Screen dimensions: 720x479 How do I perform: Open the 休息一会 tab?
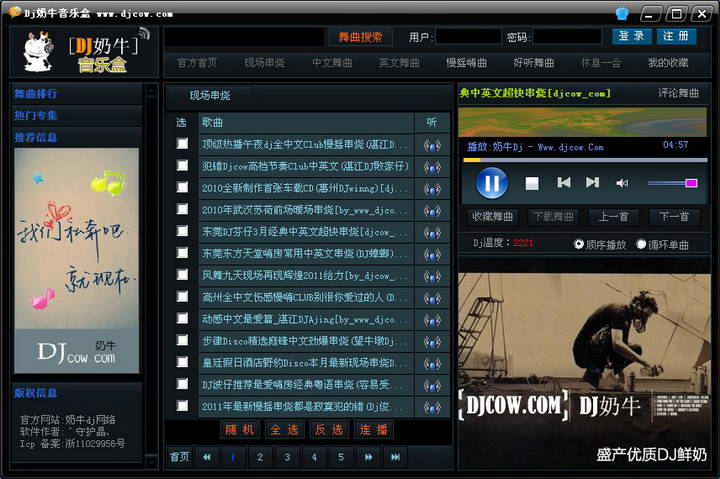(x=601, y=63)
